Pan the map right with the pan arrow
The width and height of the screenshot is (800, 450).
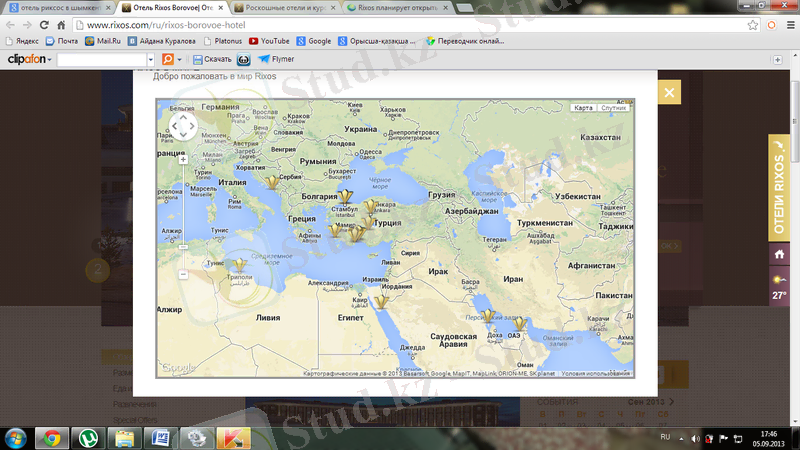tap(192, 126)
